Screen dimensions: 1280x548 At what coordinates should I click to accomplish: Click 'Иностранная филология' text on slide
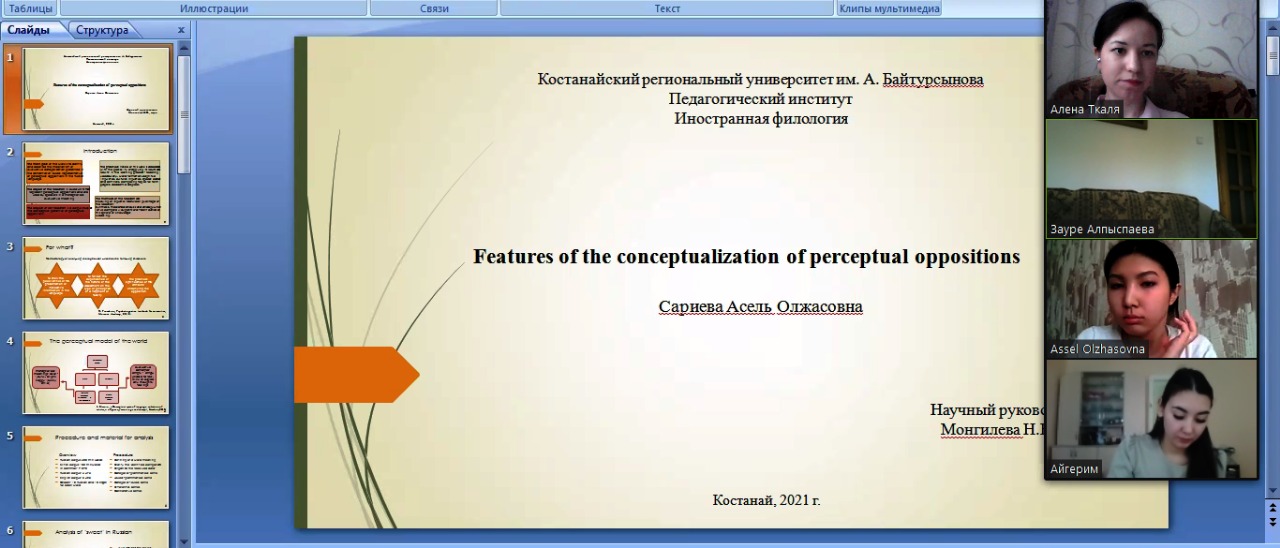(x=761, y=118)
